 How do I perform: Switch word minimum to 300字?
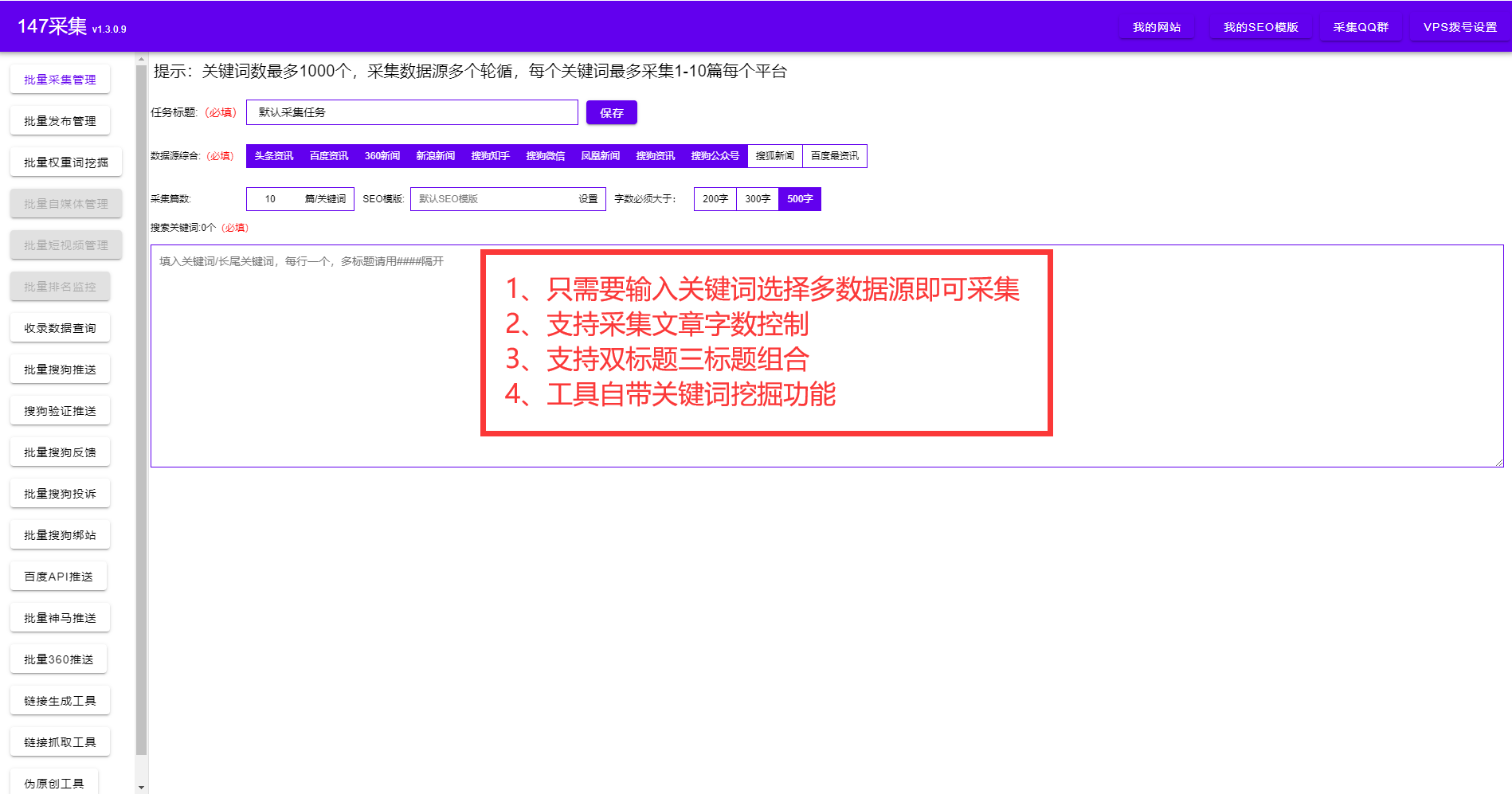tap(757, 198)
